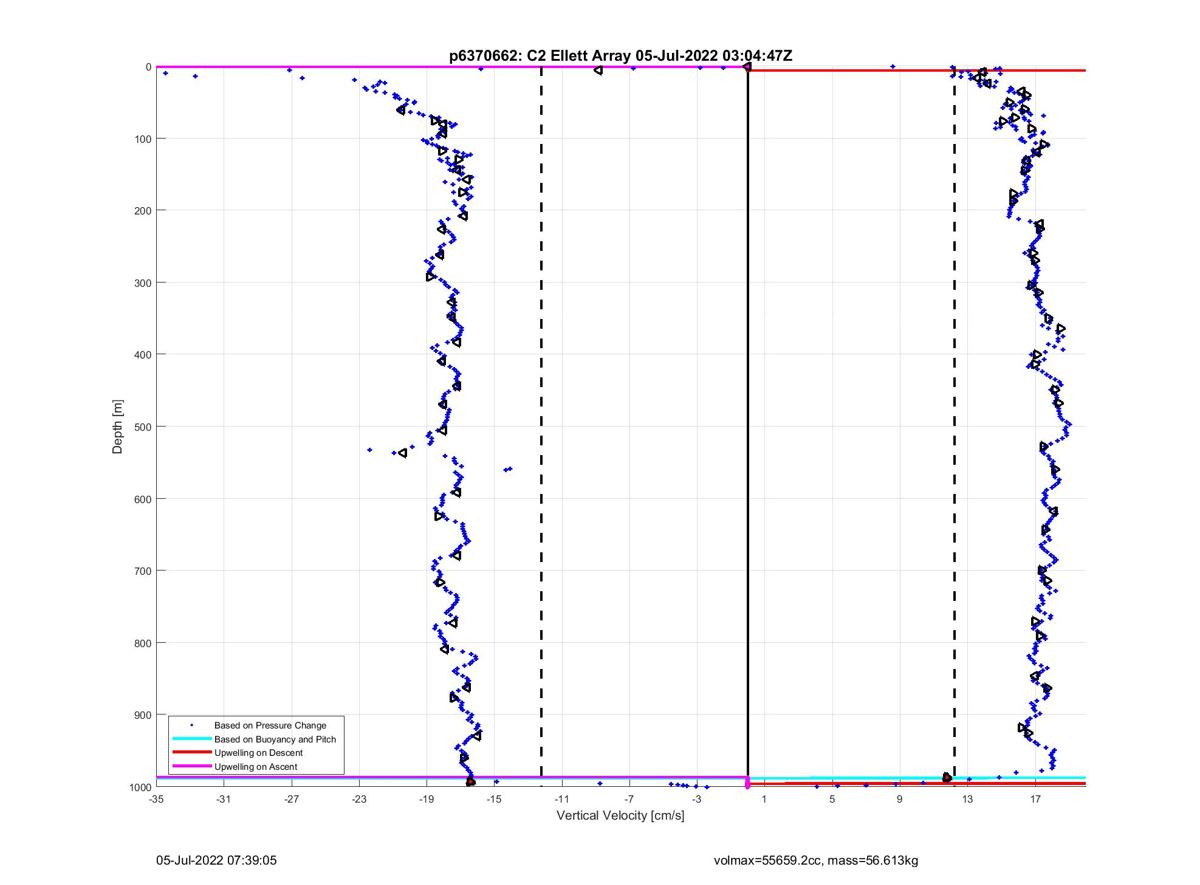The height and width of the screenshot is (885, 1200).
Task: Click the x-axis tick label -3
Action: point(697,798)
